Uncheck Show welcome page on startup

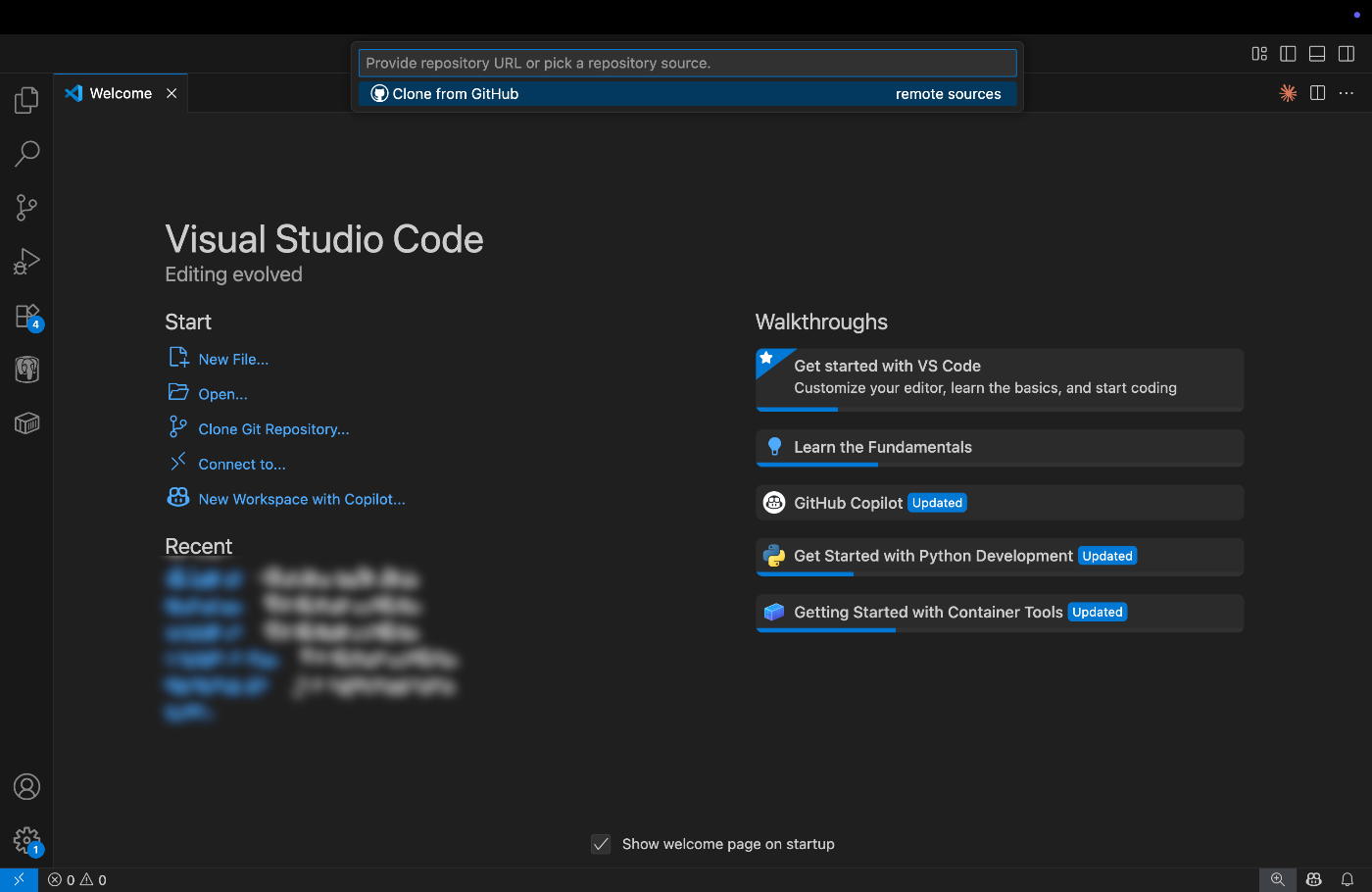point(601,844)
